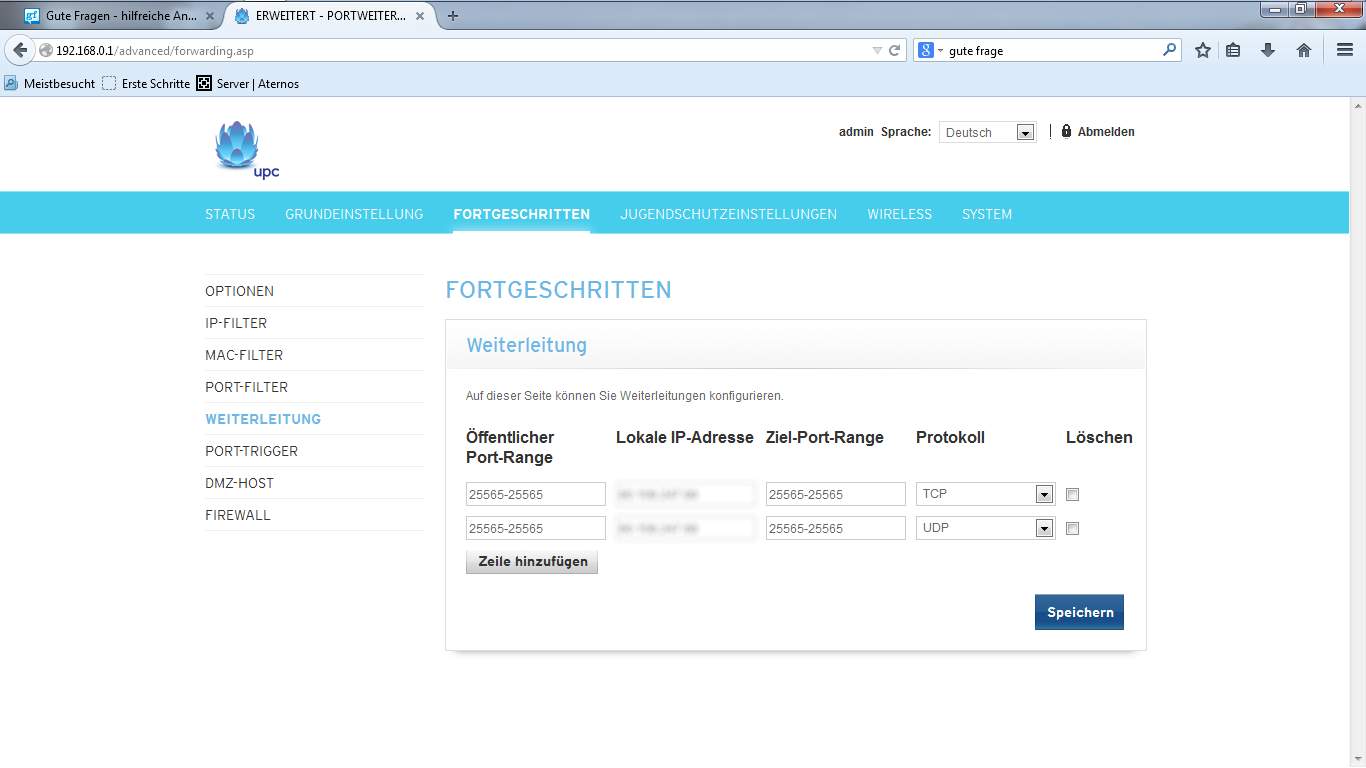Open the bookmarks list icon
The width and height of the screenshot is (1366, 768).
1234,50
